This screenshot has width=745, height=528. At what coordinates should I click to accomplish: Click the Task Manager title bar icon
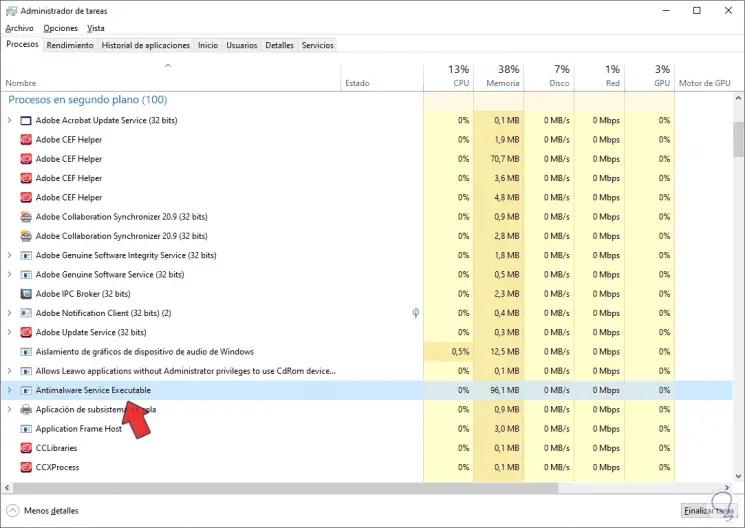pyautogui.click(x=11, y=10)
